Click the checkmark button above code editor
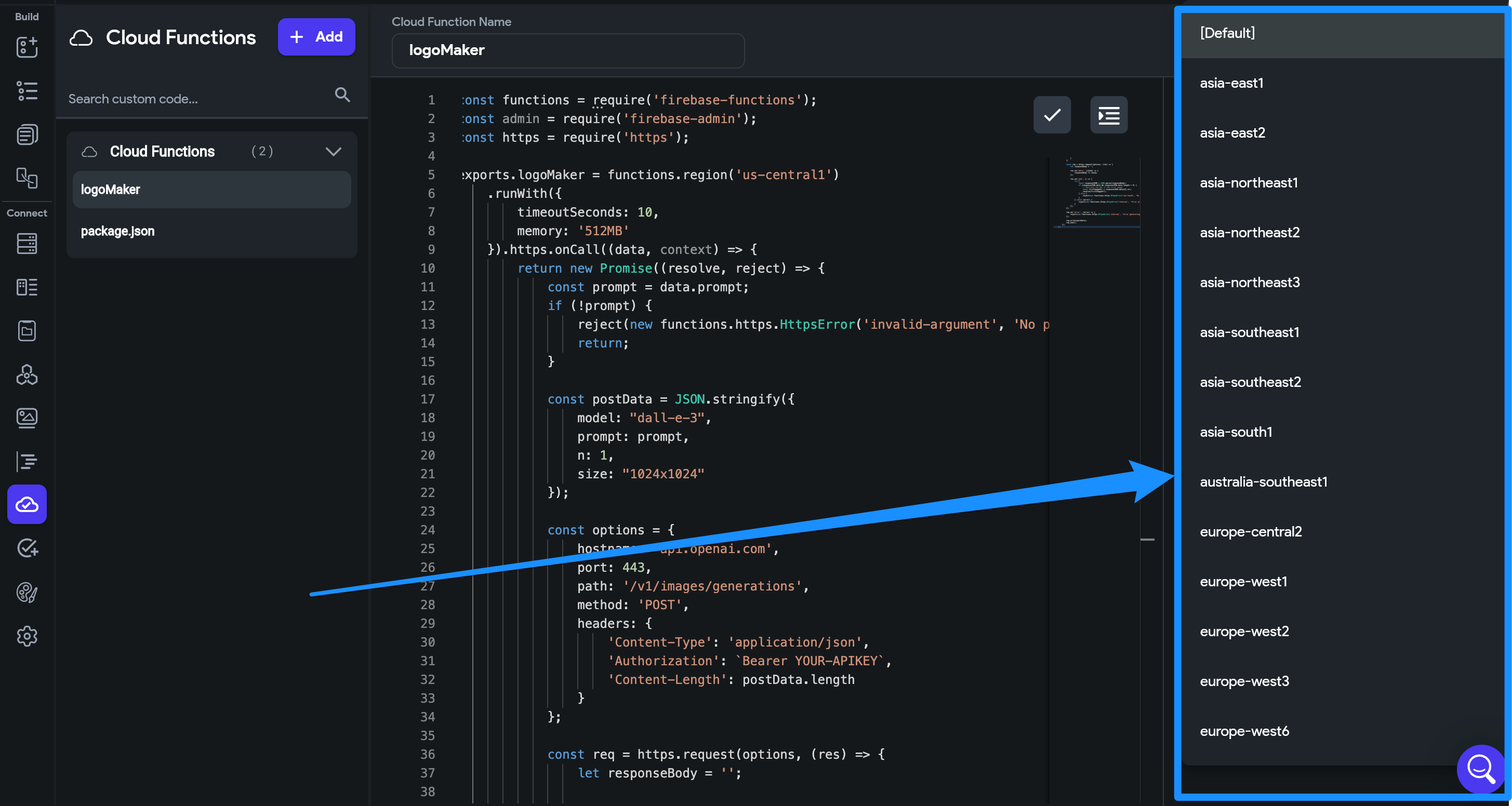The width and height of the screenshot is (1512, 806). click(x=1052, y=115)
